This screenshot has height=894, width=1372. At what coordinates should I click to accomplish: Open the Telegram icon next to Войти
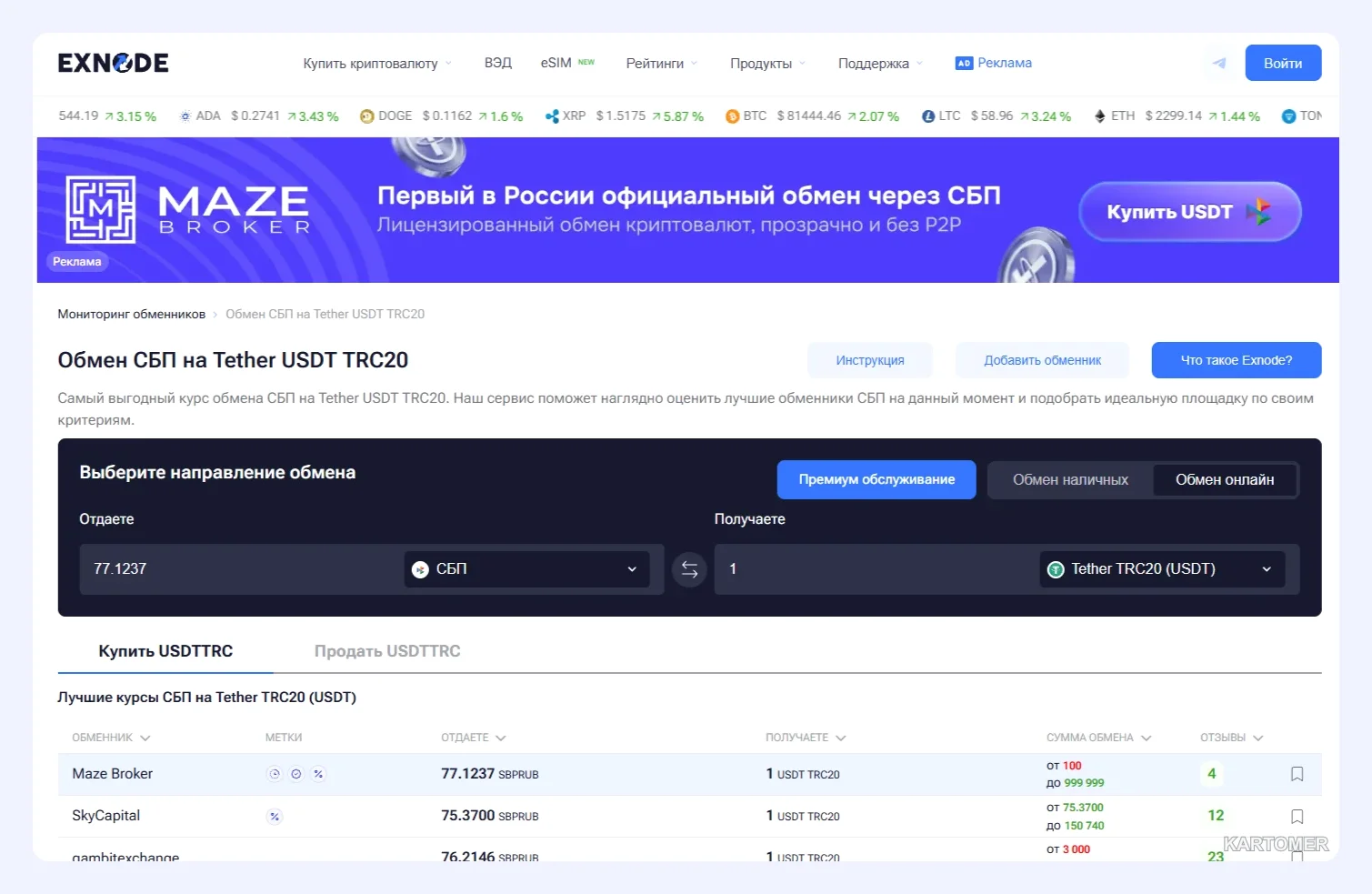[1219, 63]
